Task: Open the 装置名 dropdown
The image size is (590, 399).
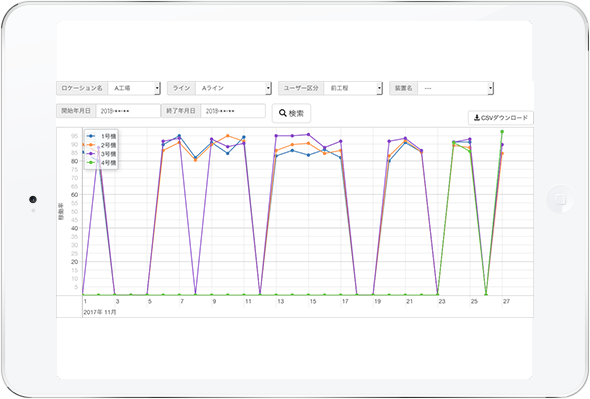Action: tap(455, 88)
